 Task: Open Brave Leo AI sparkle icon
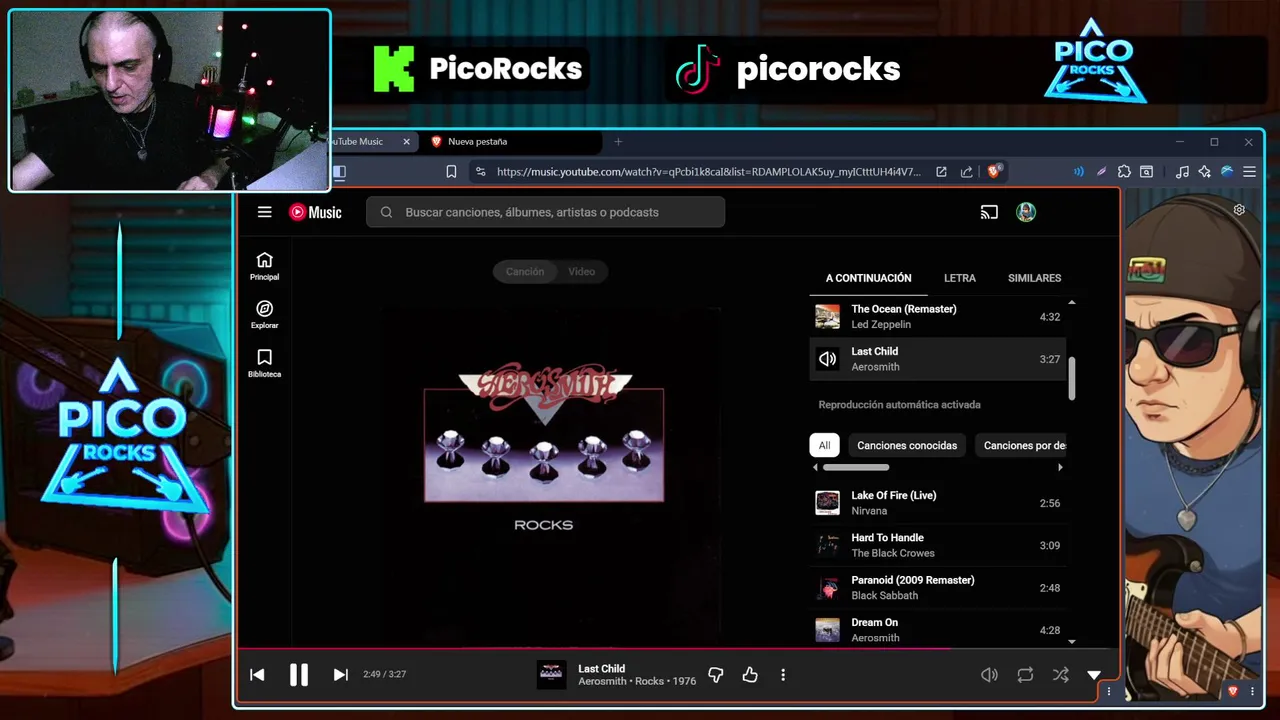1204,172
